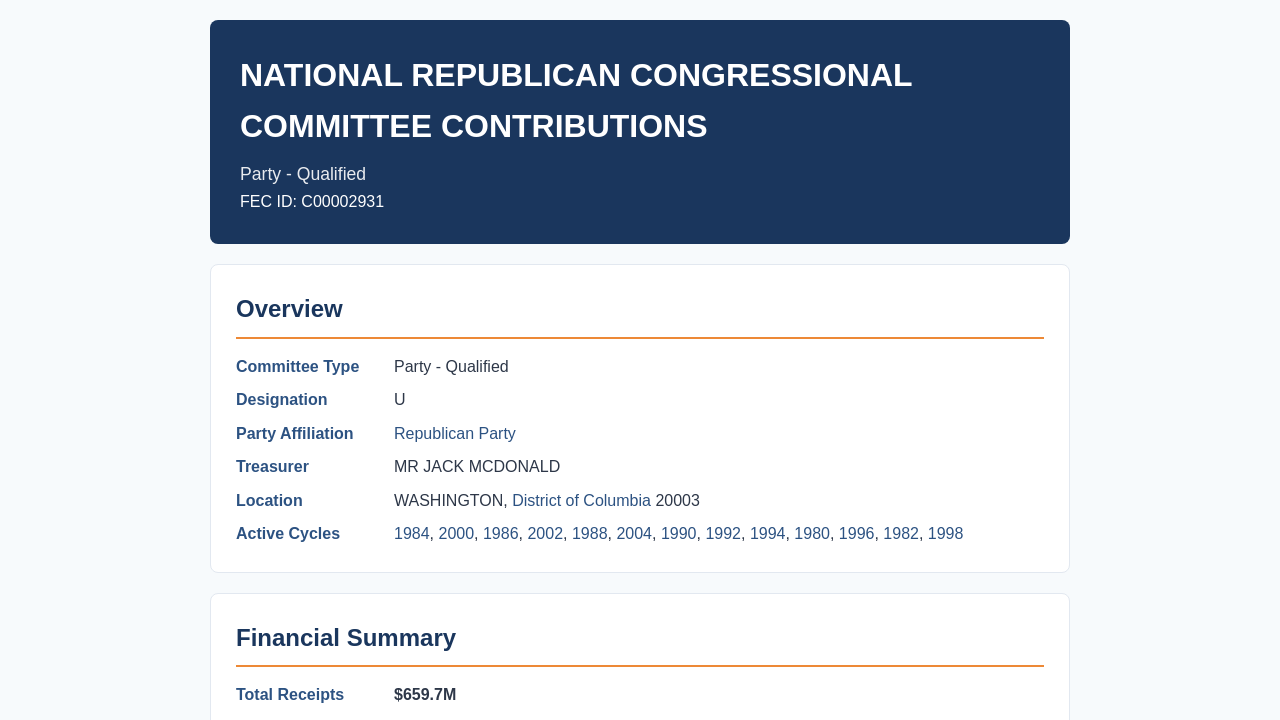View the 1988 cycle

[590, 534]
